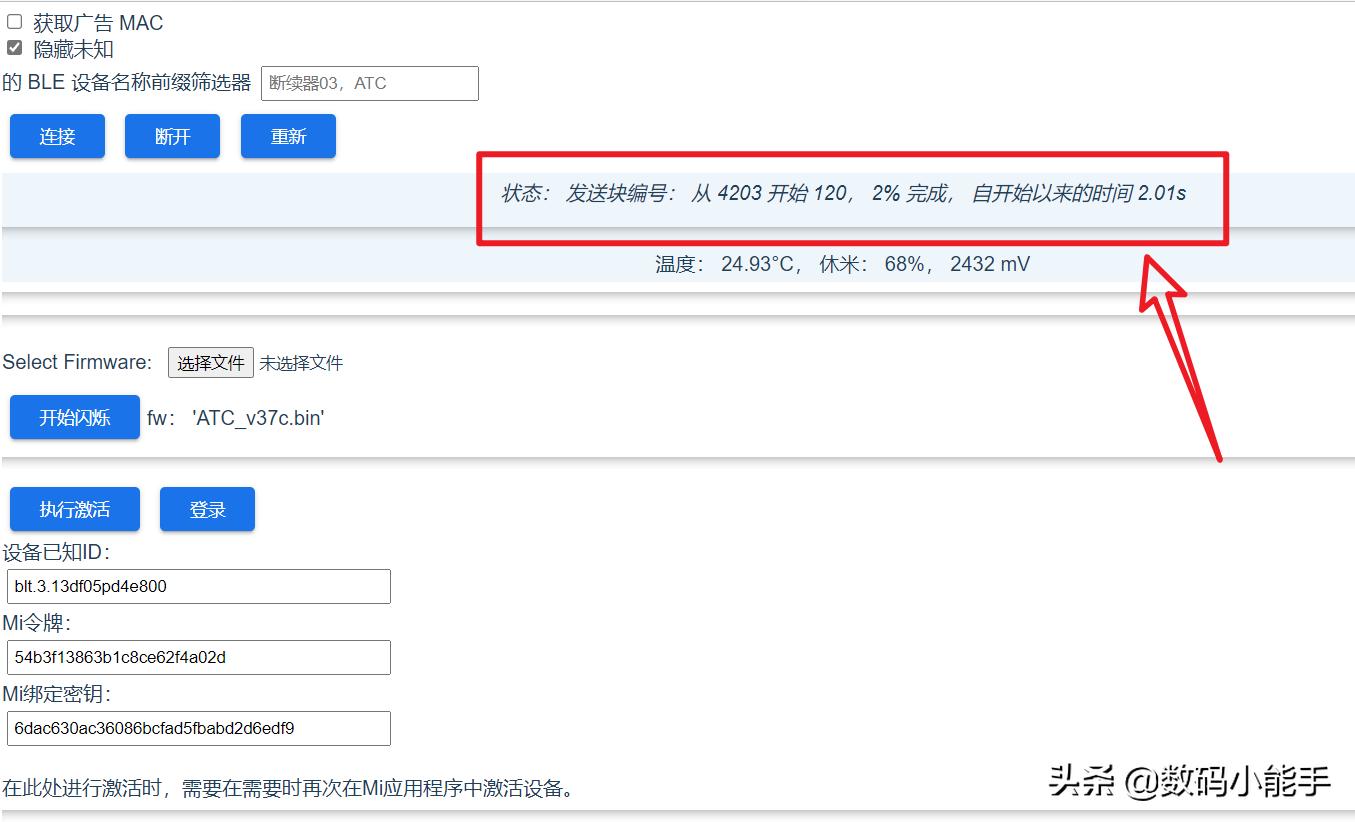This screenshot has width=1355, height=822.
Task: Click the 断开 button to disconnect
Action: (171, 136)
